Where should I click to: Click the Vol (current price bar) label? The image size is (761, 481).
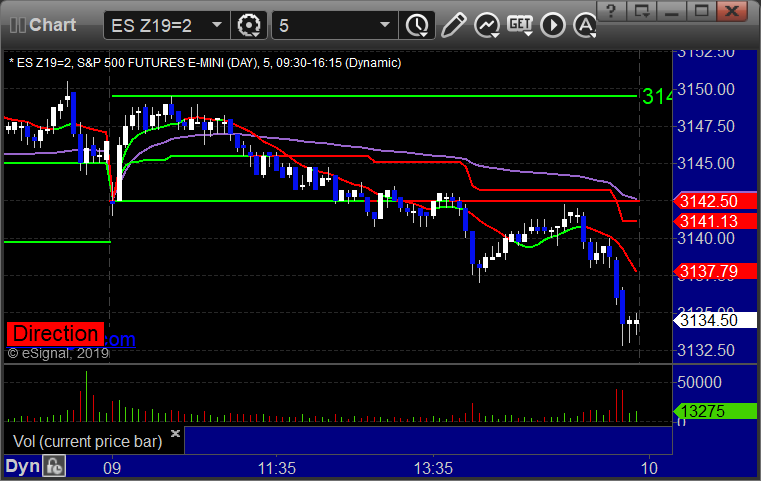coord(87,442)
